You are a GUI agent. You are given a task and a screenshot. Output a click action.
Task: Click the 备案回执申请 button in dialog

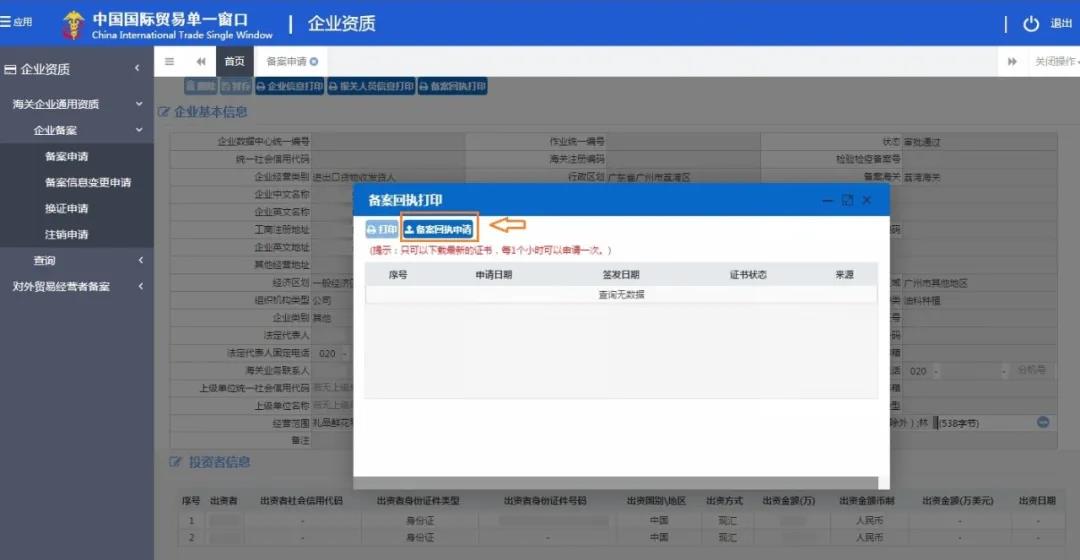click(438, 230)
